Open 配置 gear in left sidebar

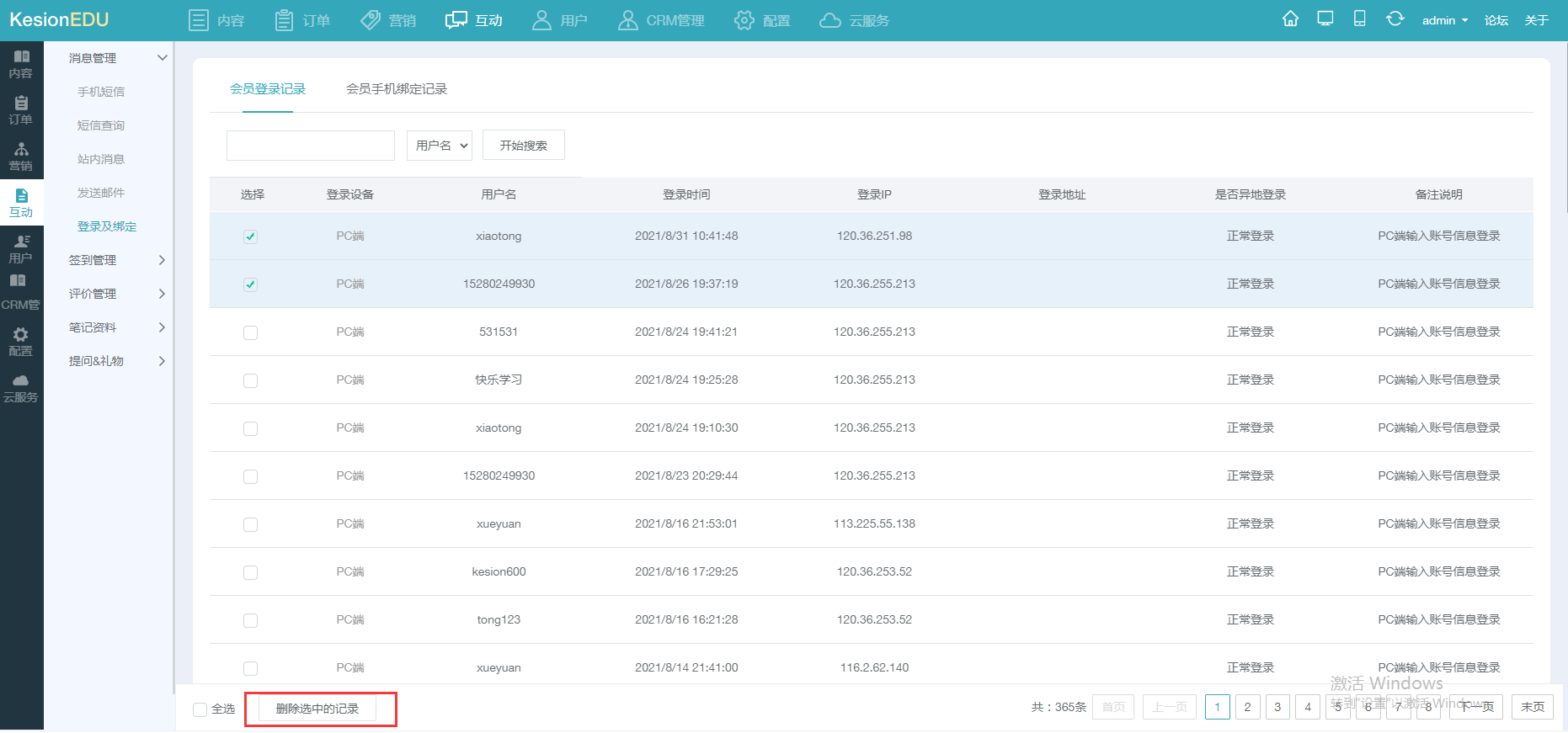(21, 342)
